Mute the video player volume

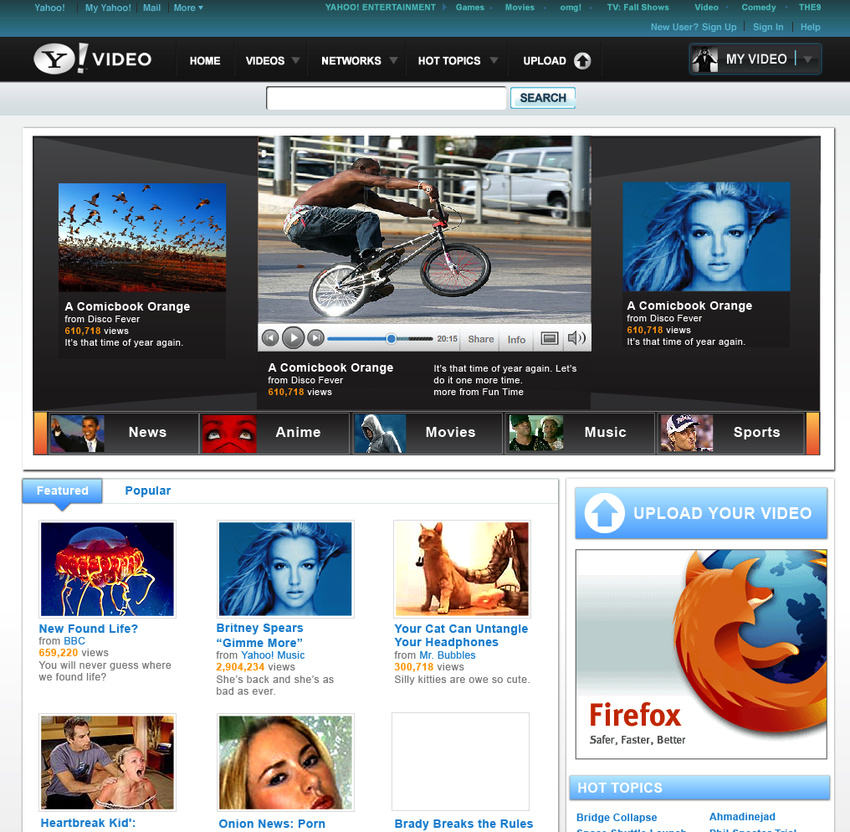576,338
